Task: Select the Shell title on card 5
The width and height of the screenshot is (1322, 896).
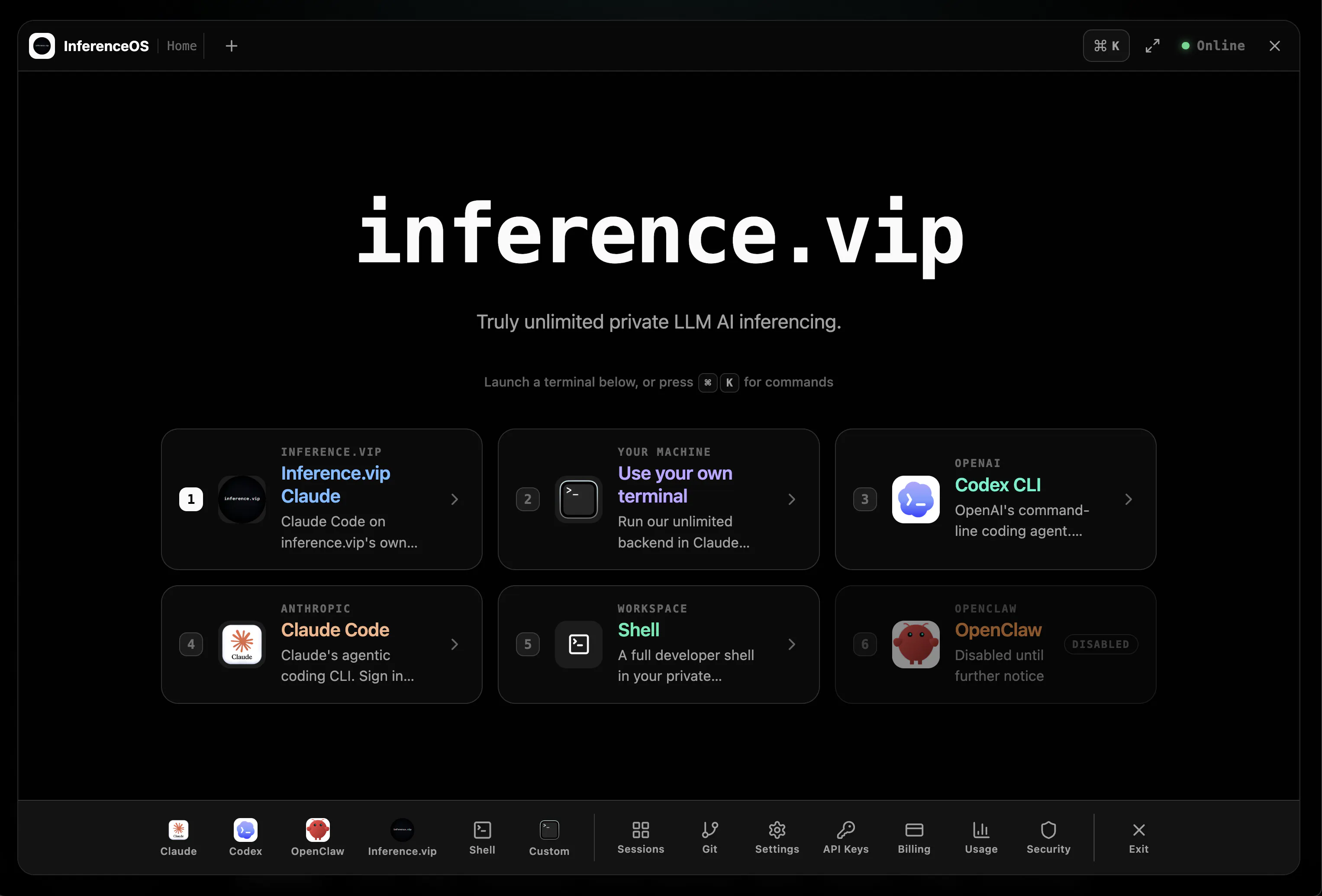Action: tap(638, 630)
